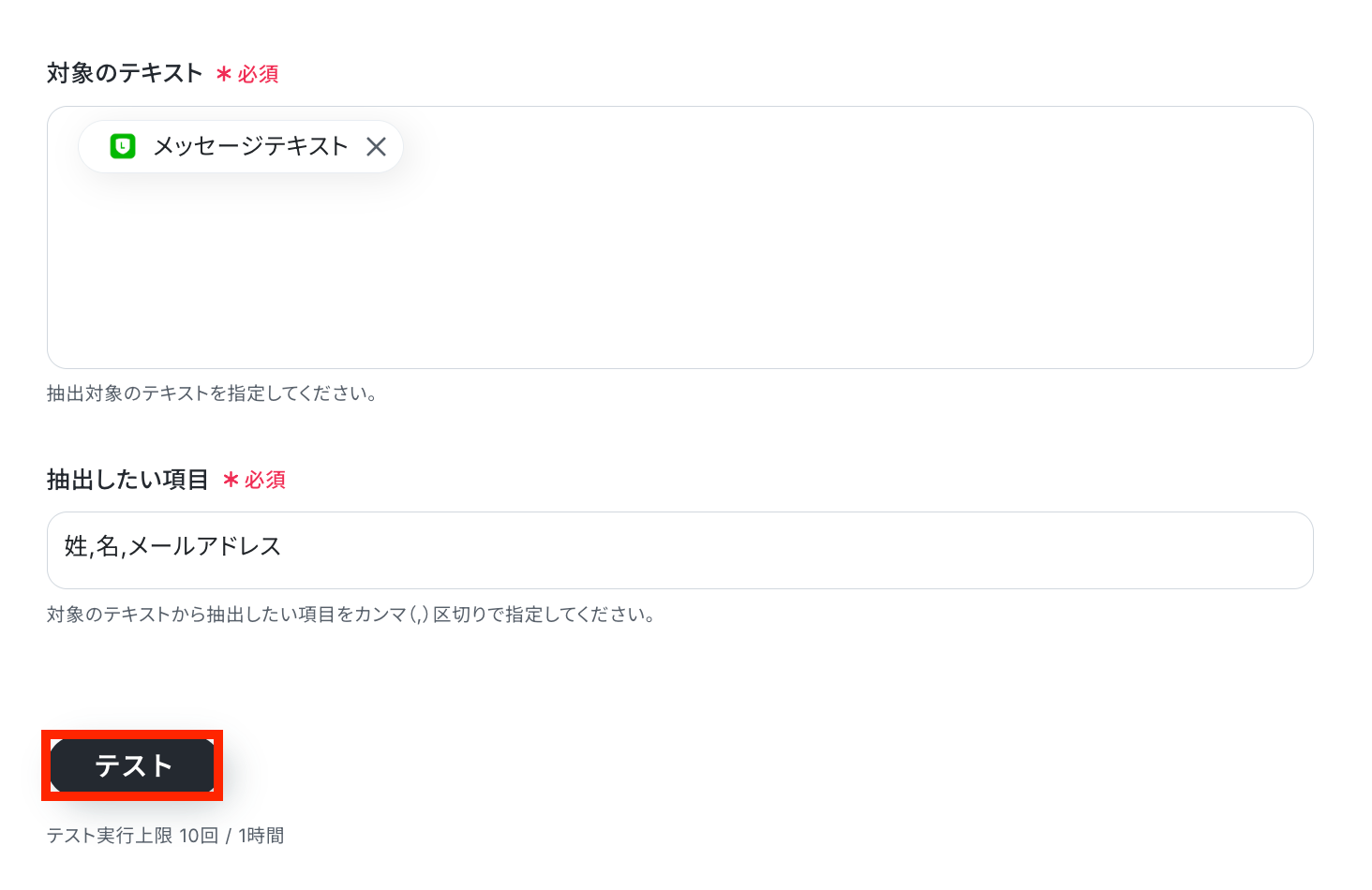The width and height of the screenshot is (1372, 890).
Task: Click the red asterisk beside 抽出したい項目
Action: tap(231, 481)
